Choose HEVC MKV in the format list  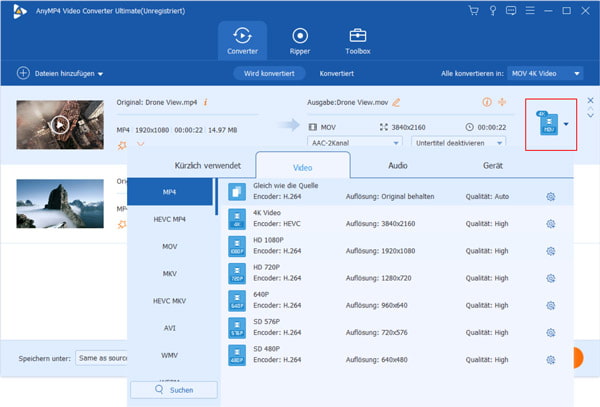(170, 301)
